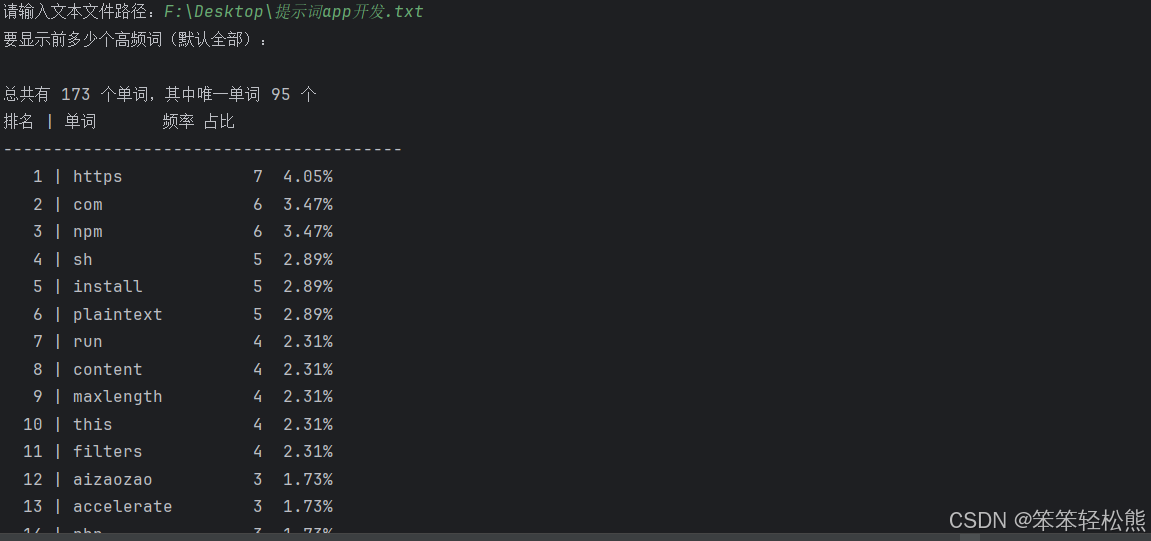Select the word https in row 1
The image size is (1151, 541).
coord(98,177)
